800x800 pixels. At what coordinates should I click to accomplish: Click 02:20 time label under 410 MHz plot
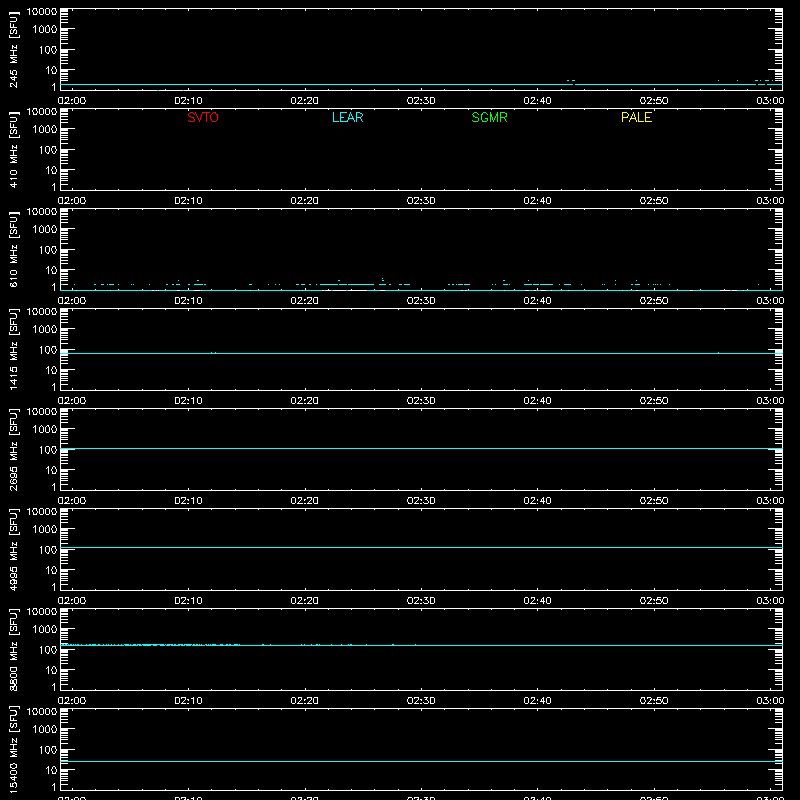click(x=305, y=201)
